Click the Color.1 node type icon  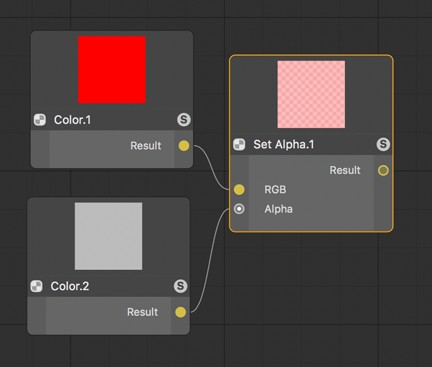coord(40,120)
